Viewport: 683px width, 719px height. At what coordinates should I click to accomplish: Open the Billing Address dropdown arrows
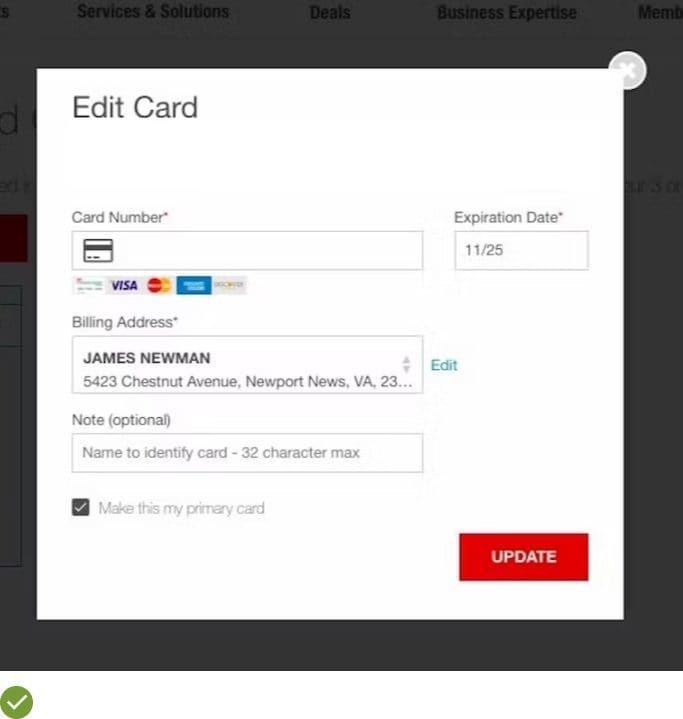406,365
